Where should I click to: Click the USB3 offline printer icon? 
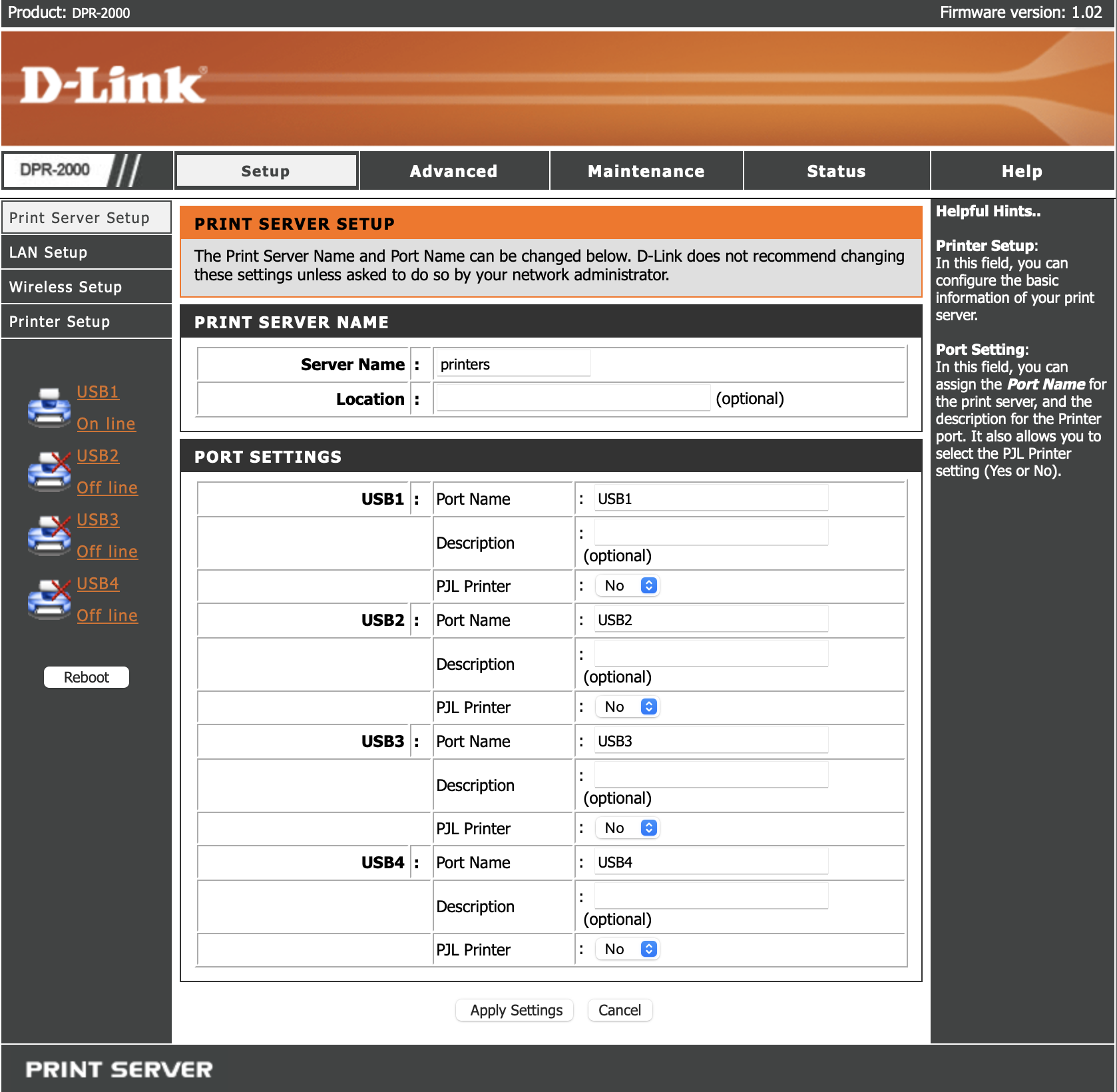click(x=49, y=535)
